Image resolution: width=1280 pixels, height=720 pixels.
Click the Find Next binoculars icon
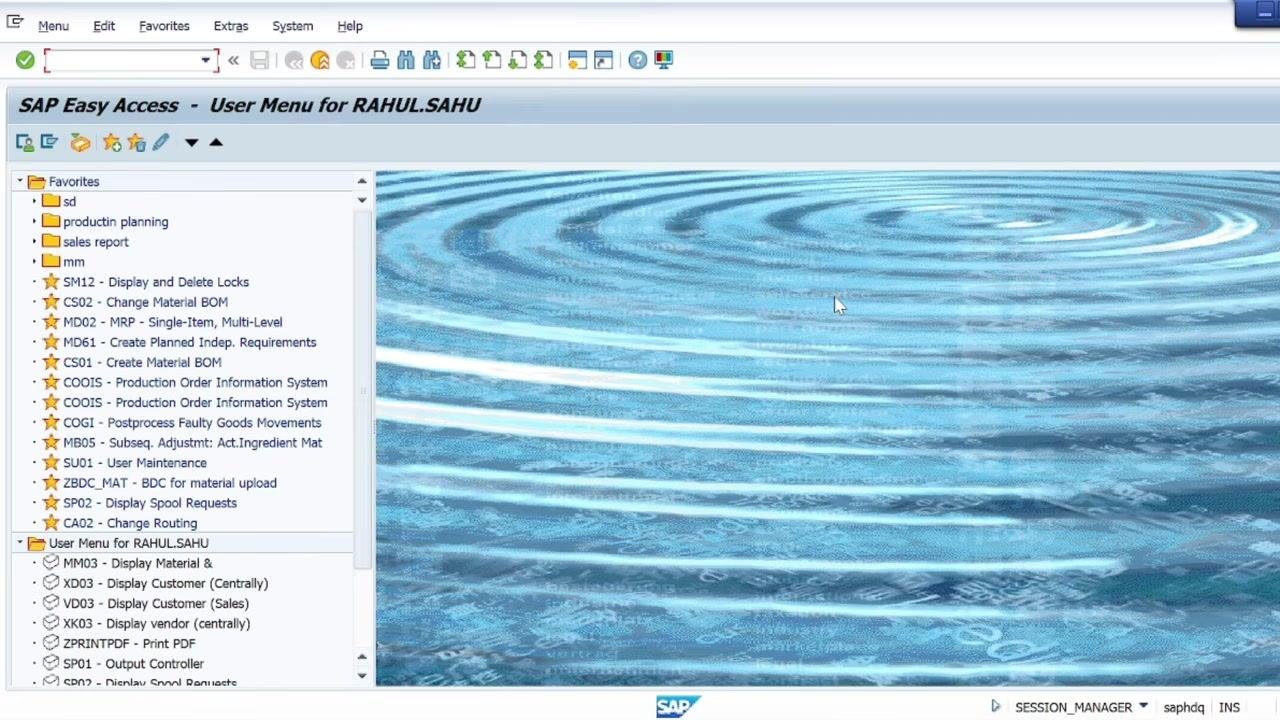[432, 61]
